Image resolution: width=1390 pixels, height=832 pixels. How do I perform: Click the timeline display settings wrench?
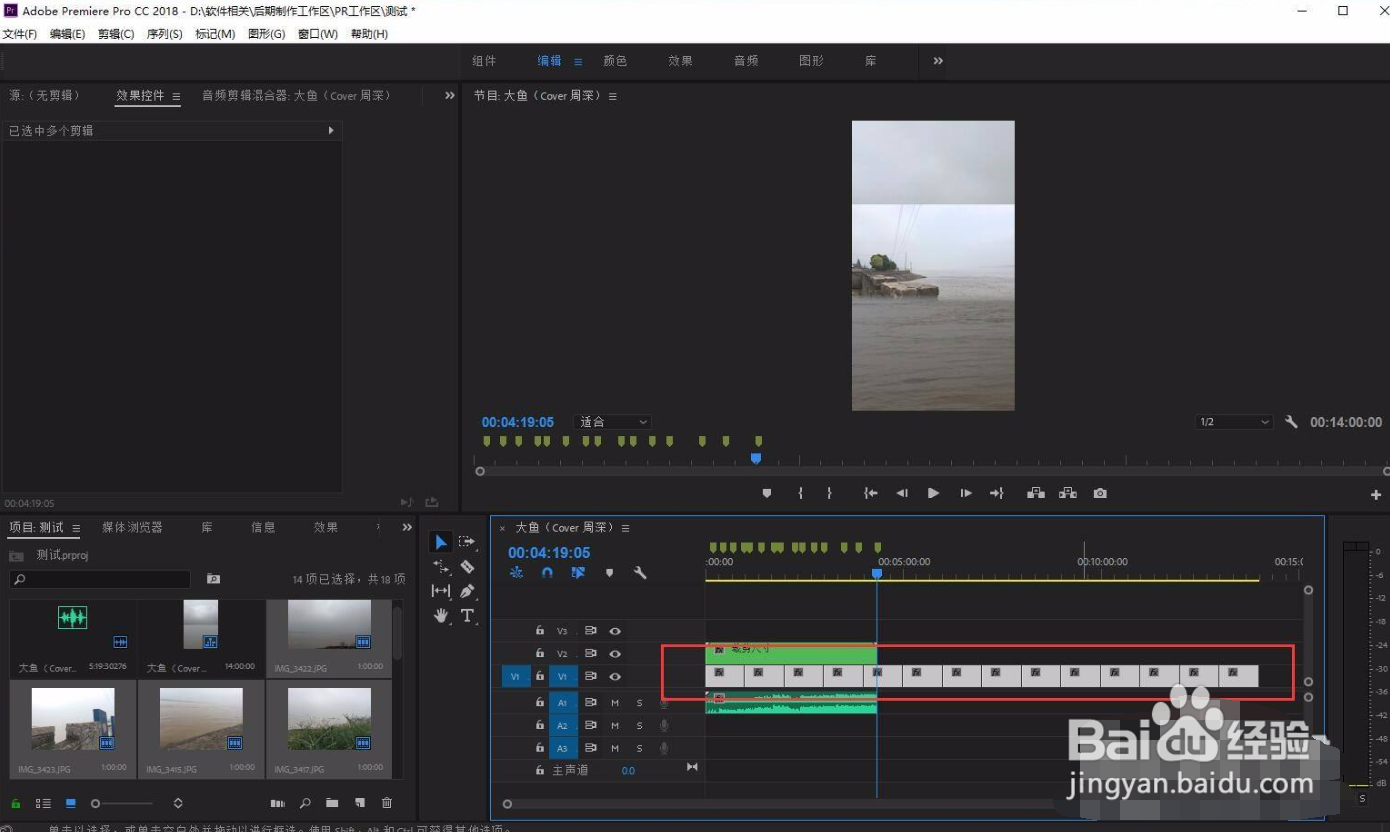640,573
